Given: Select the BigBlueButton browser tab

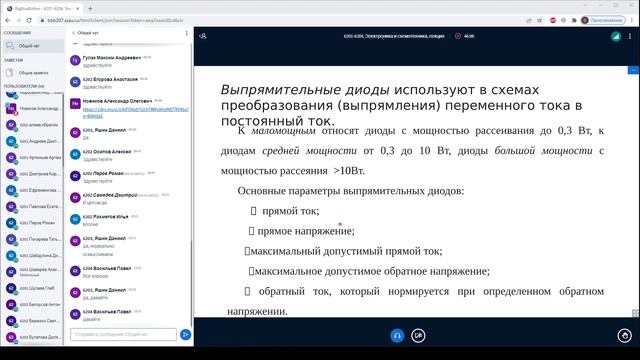Looking at the screenshot, I should point(42,8).
